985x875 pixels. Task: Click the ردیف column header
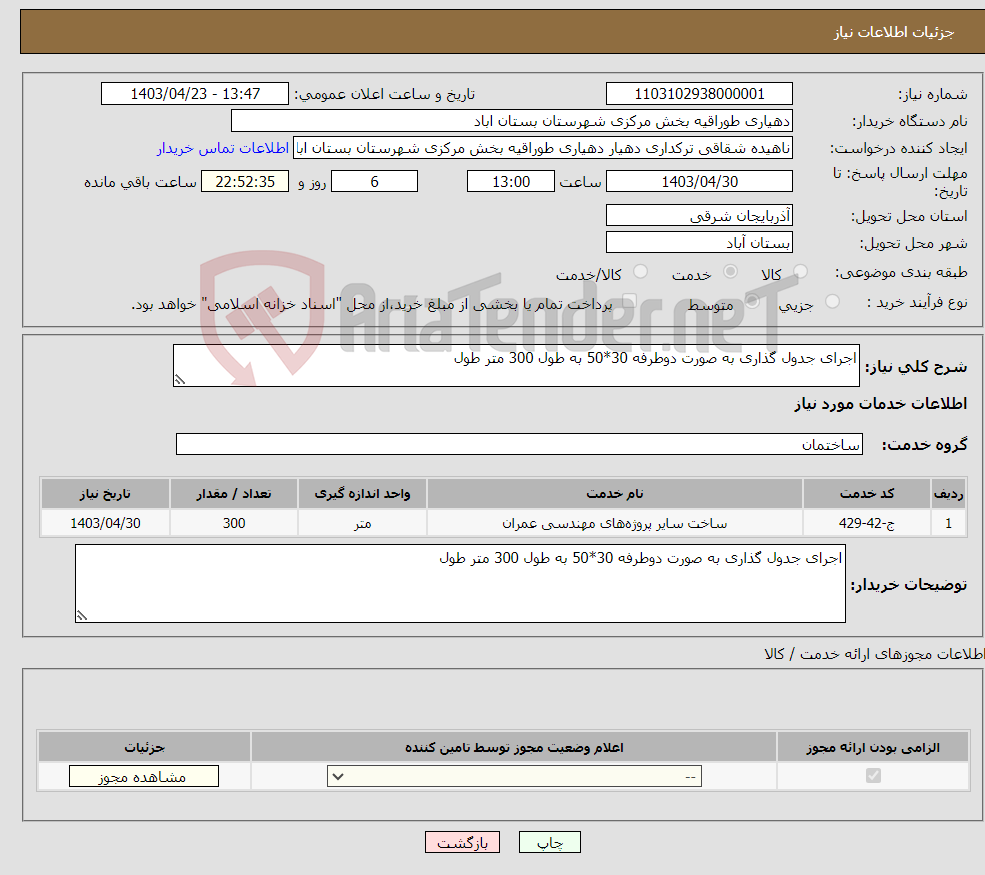point(948,494)
